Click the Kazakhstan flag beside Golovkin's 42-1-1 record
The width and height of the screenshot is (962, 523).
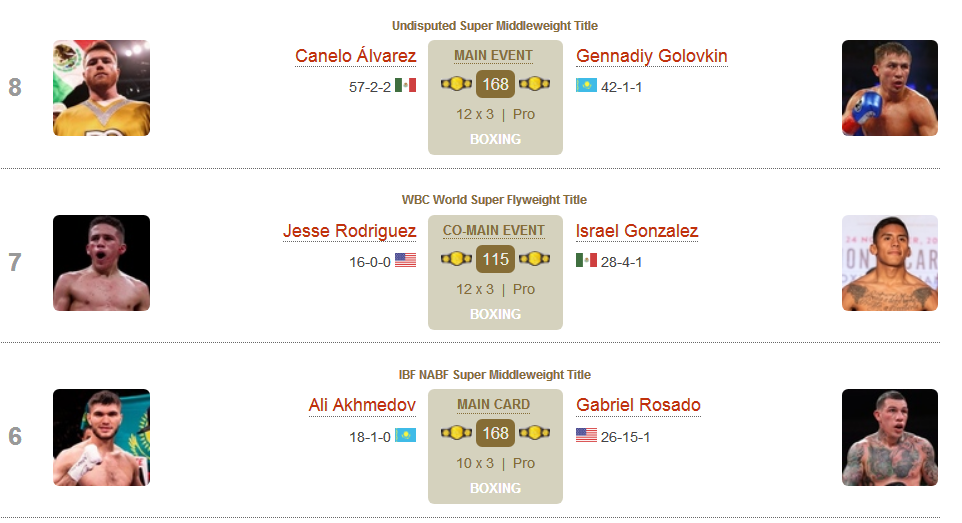pos(587,85)
